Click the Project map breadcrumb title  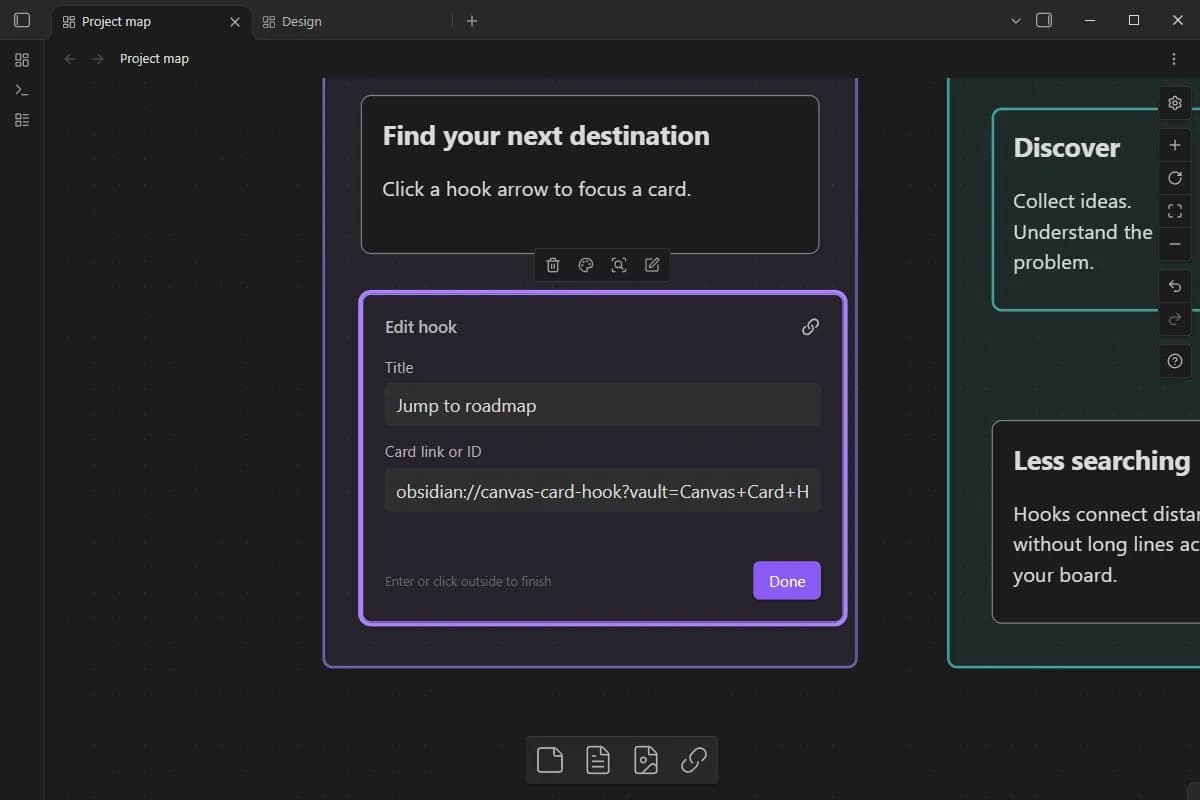tap(154, 59)
